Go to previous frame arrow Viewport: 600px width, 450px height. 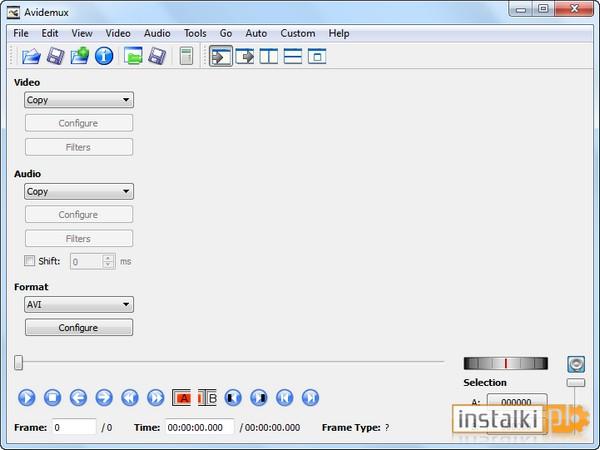[x=78, y=398]
